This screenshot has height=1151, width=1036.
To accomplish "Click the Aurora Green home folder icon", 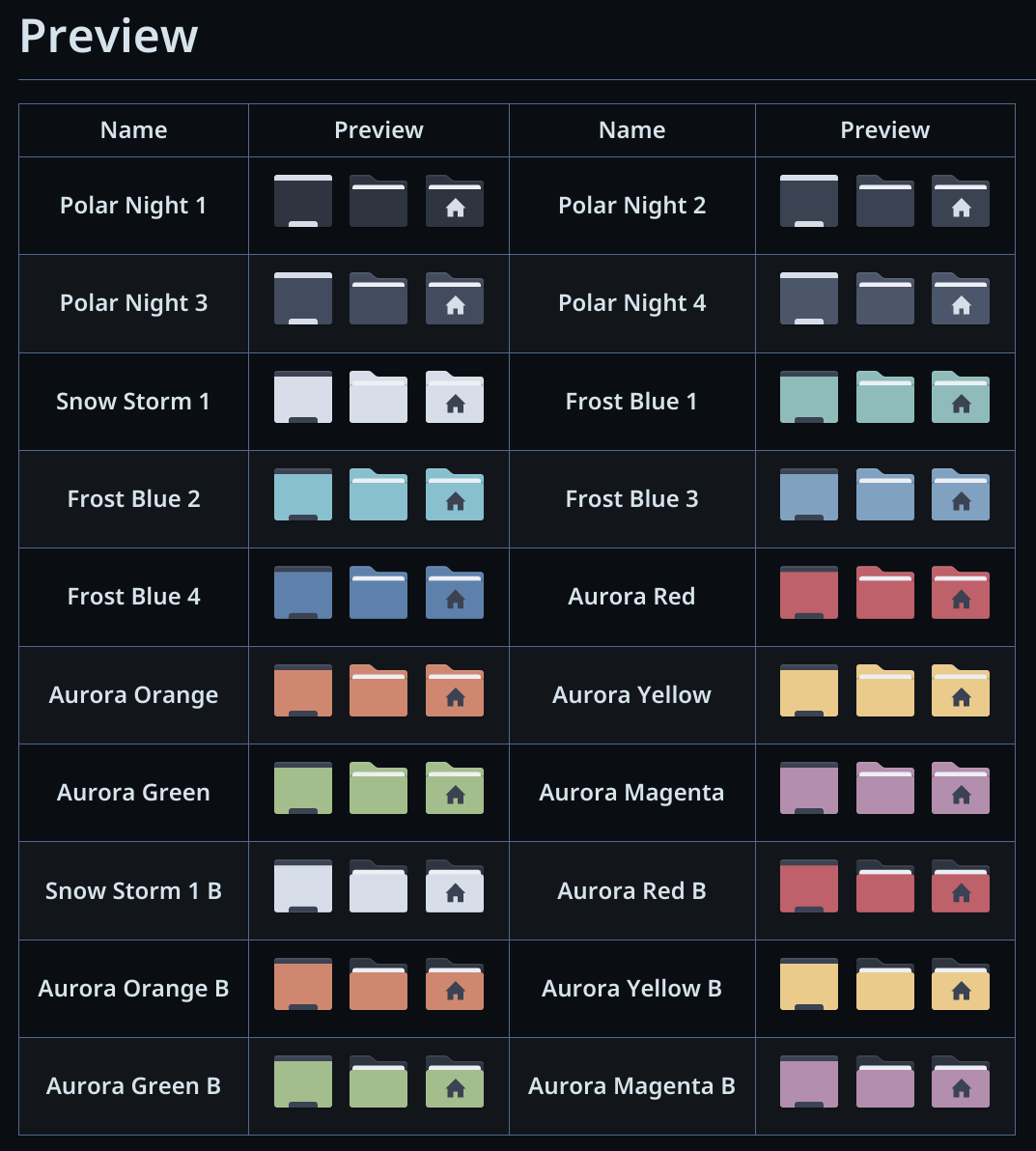I will [455, 788].
